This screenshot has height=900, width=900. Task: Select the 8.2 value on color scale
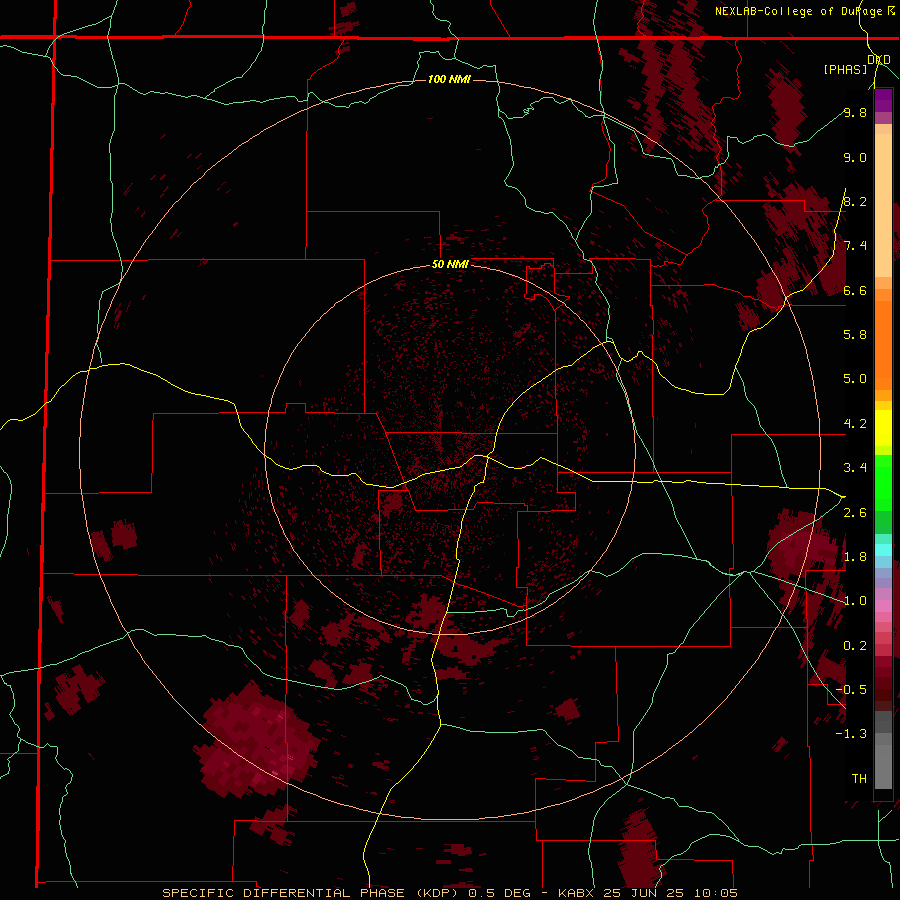pos(855,201)
